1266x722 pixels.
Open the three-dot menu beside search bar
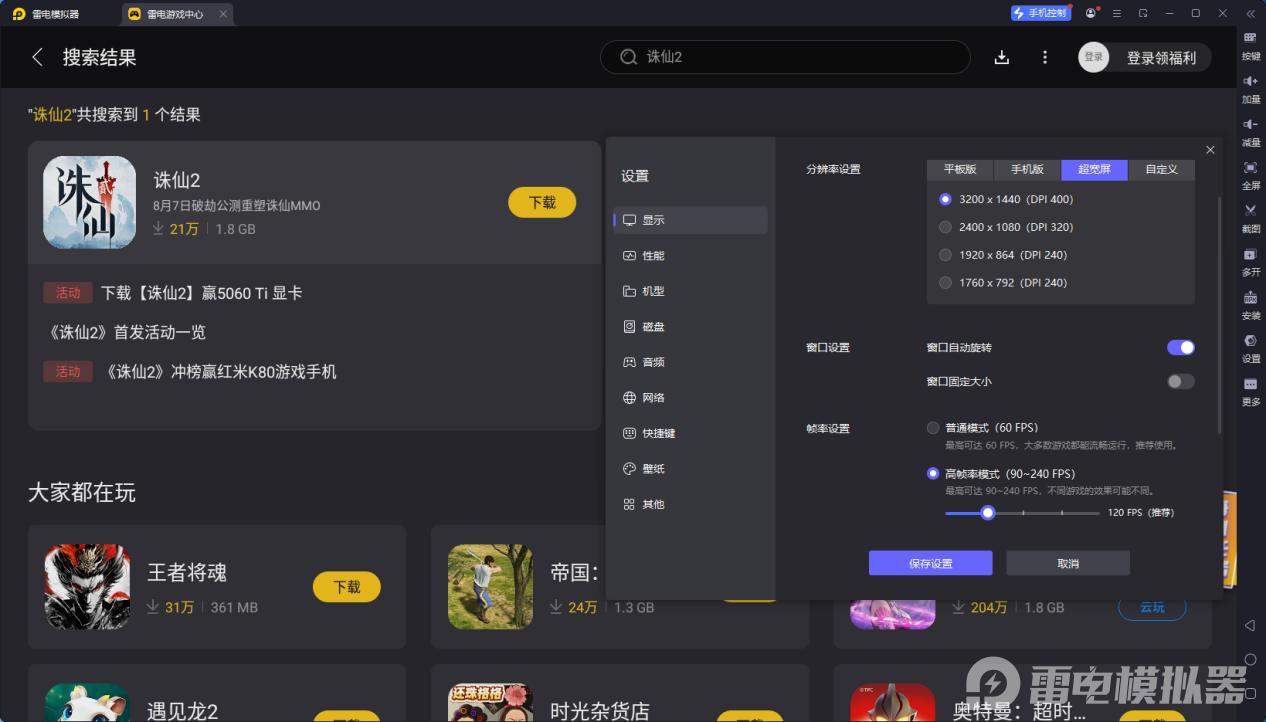coord(1045,57)
